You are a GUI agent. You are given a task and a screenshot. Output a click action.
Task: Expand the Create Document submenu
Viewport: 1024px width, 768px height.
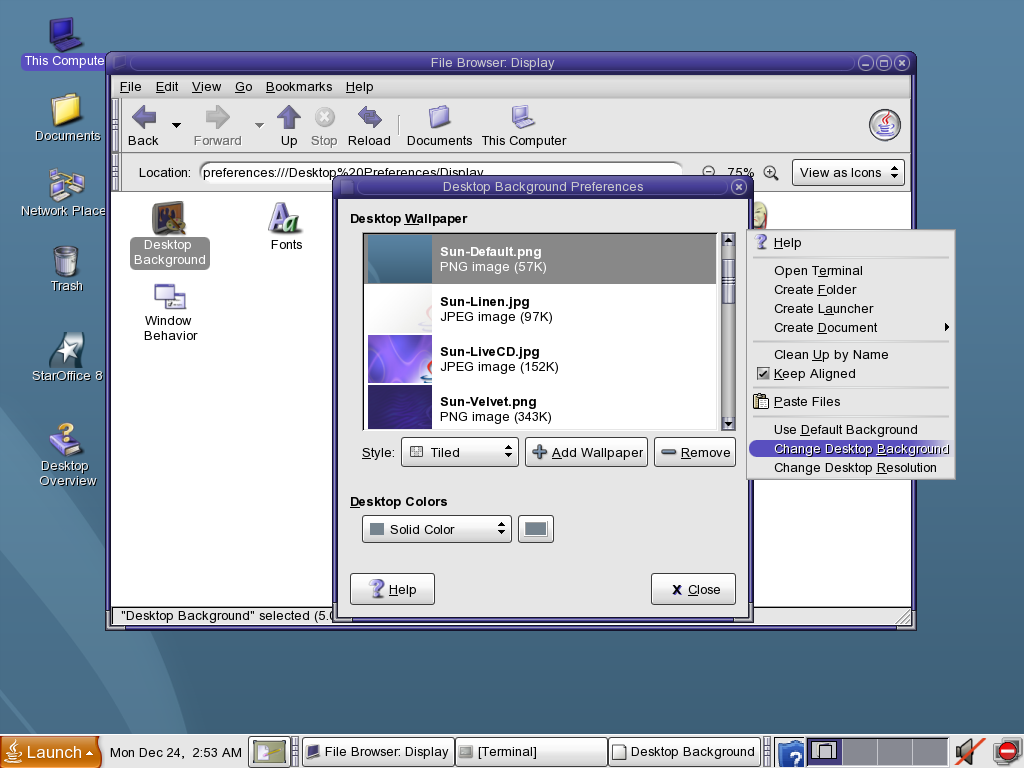point(850,327)
